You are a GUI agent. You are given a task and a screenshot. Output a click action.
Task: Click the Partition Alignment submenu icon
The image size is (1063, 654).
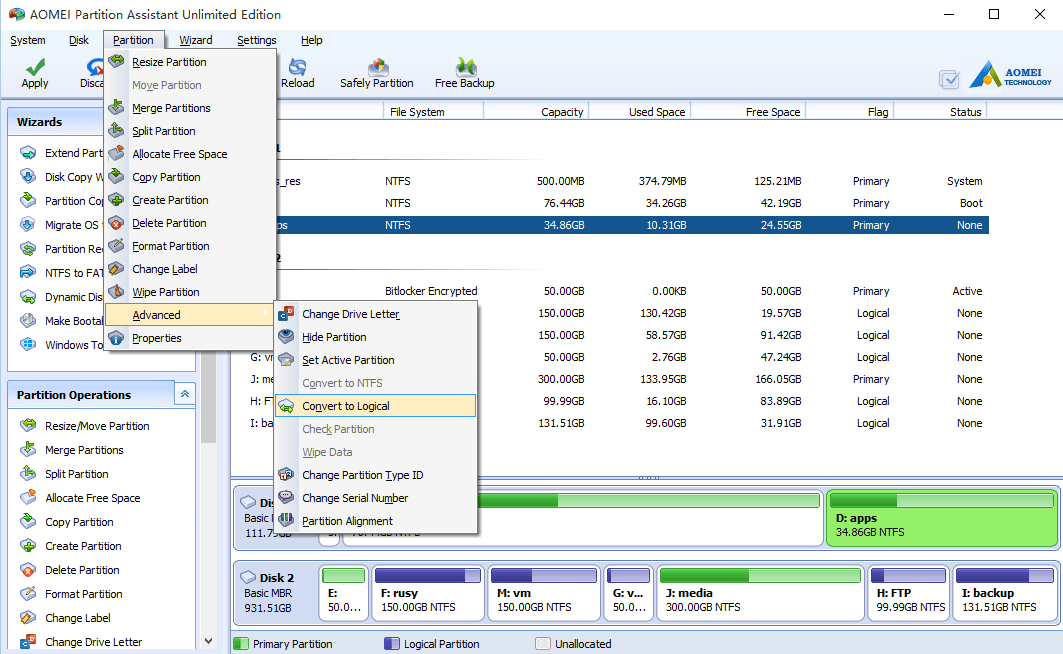coord(287,520)
